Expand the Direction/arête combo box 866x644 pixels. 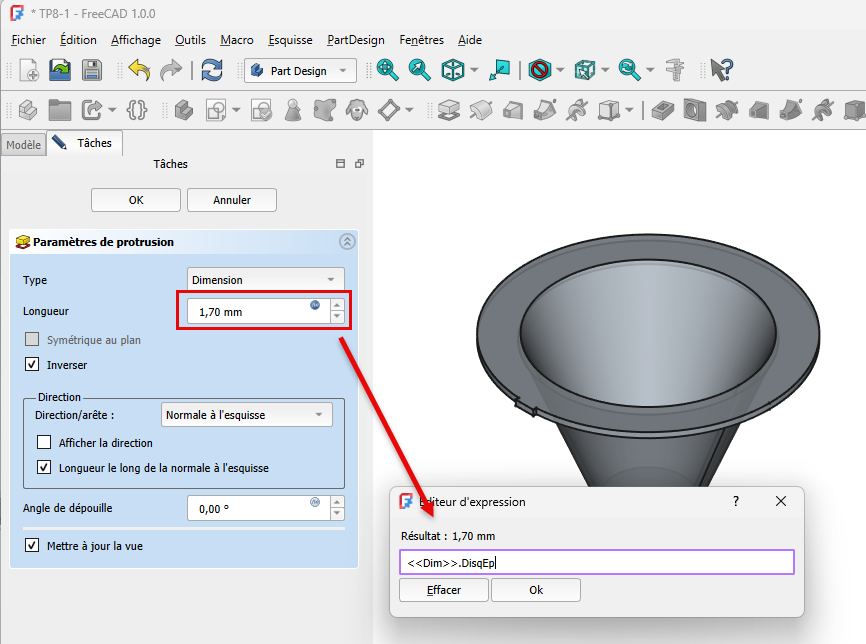coord(246,414)
